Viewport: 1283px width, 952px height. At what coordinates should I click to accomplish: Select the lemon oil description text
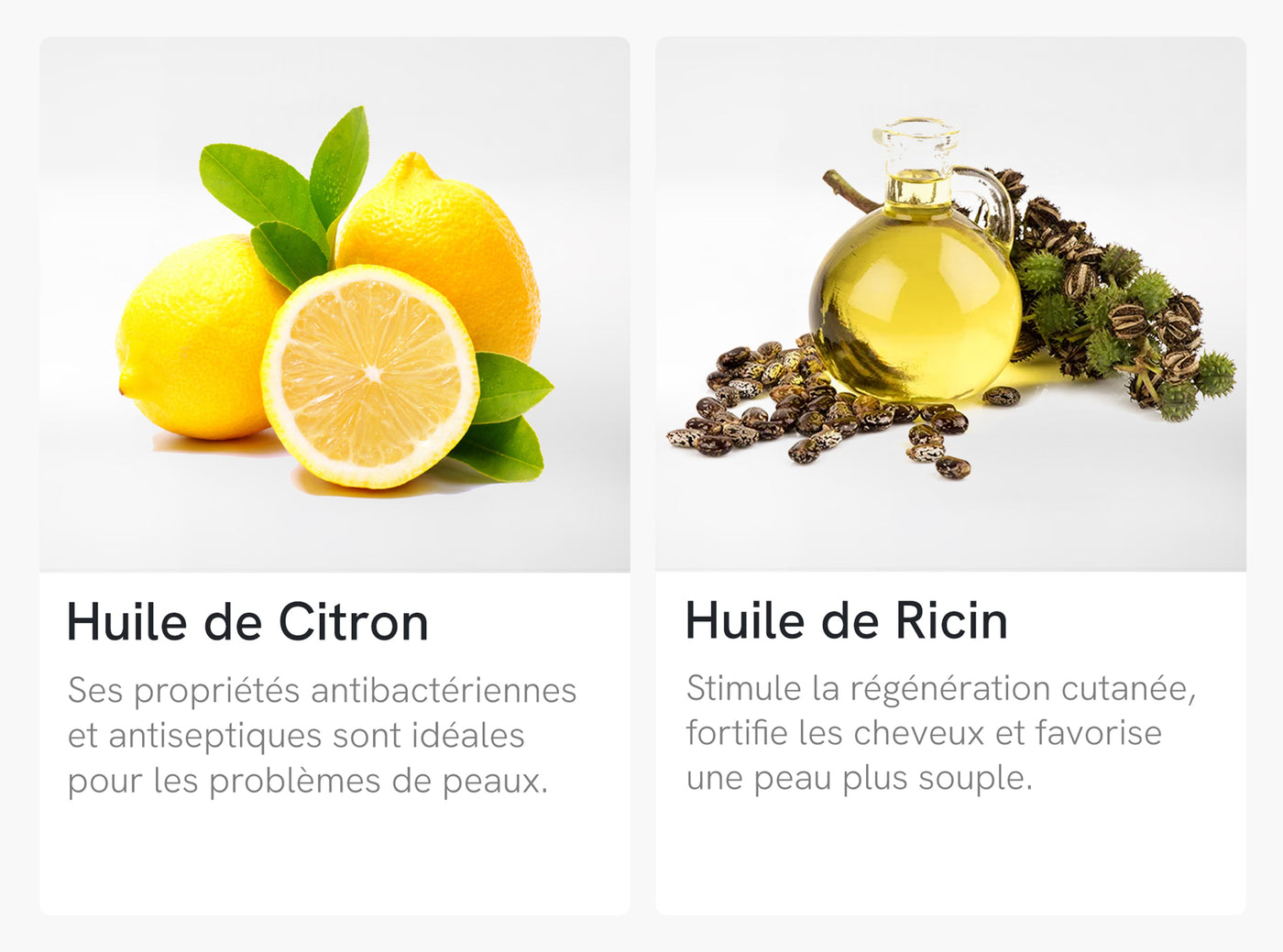[322, 736]
